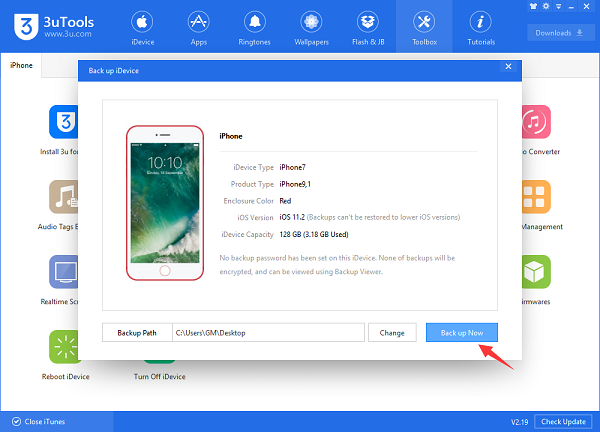Click the iOS 11.2 version value
The image size is (600, 432).
(x=292, y=217)
